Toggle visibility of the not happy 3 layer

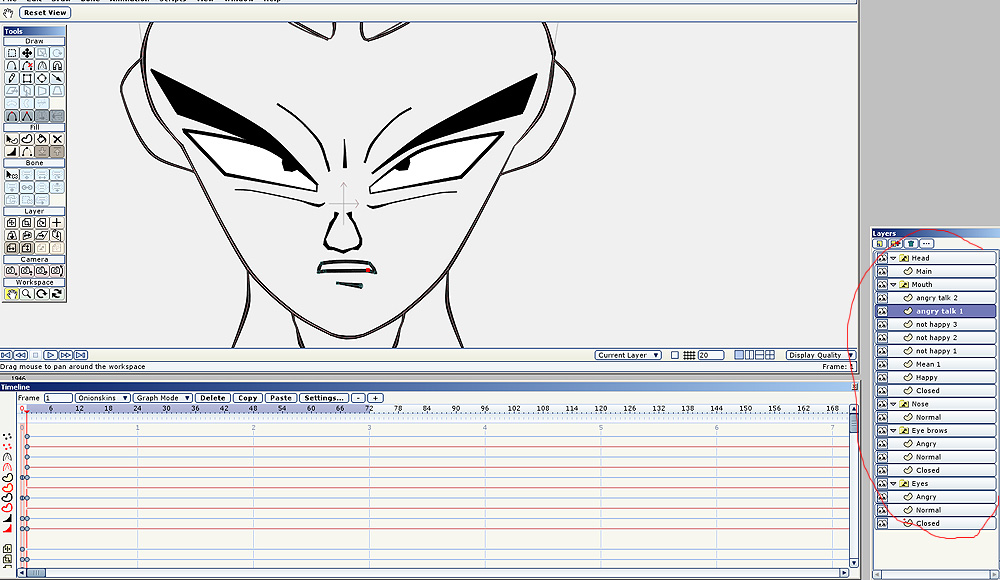click(882, 325)
